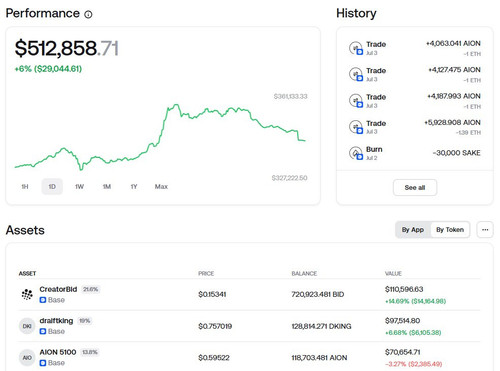
Task: Click the $70,654.71 value cell
Action: (x=403, y=352)
